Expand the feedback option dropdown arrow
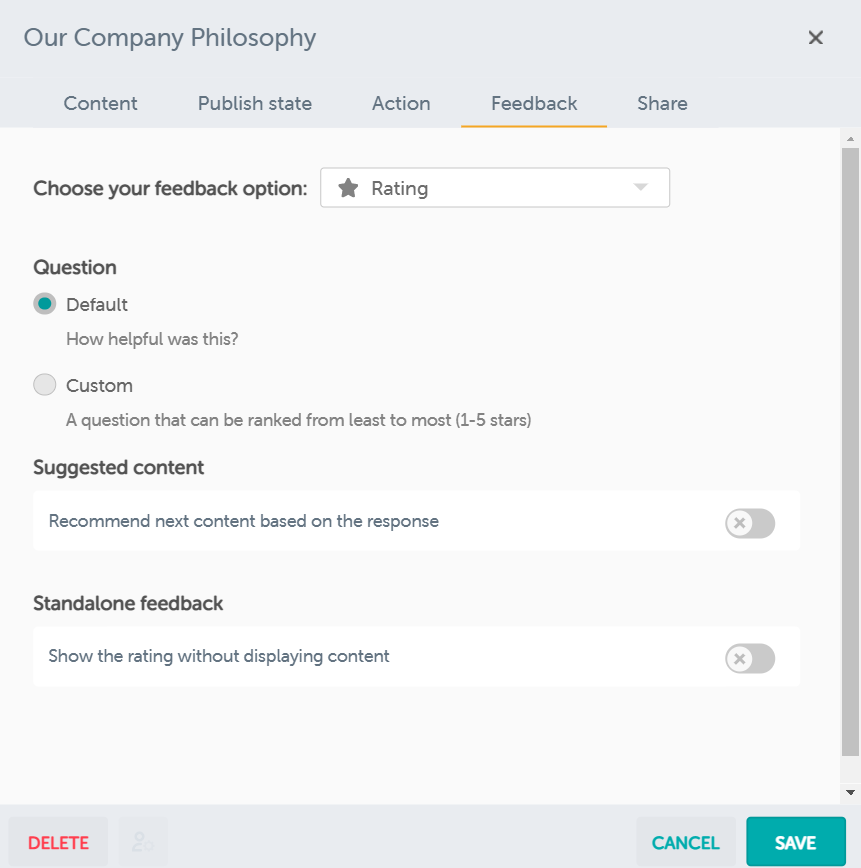 [x=641, y=188]
